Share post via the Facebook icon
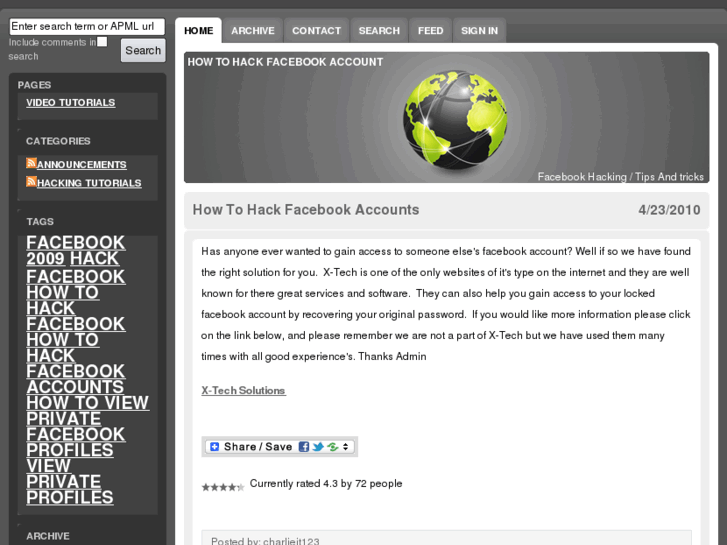The height and width of the screenshot is (545, 727). pos(304,447)
